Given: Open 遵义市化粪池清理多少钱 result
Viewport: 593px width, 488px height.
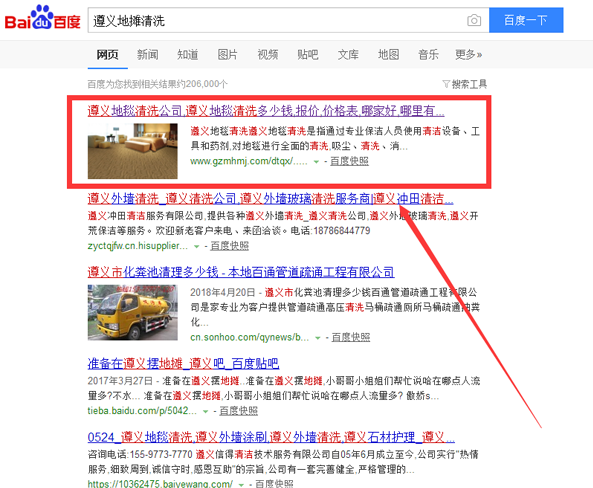Looking at the screenshot, I should click(241, 272).
